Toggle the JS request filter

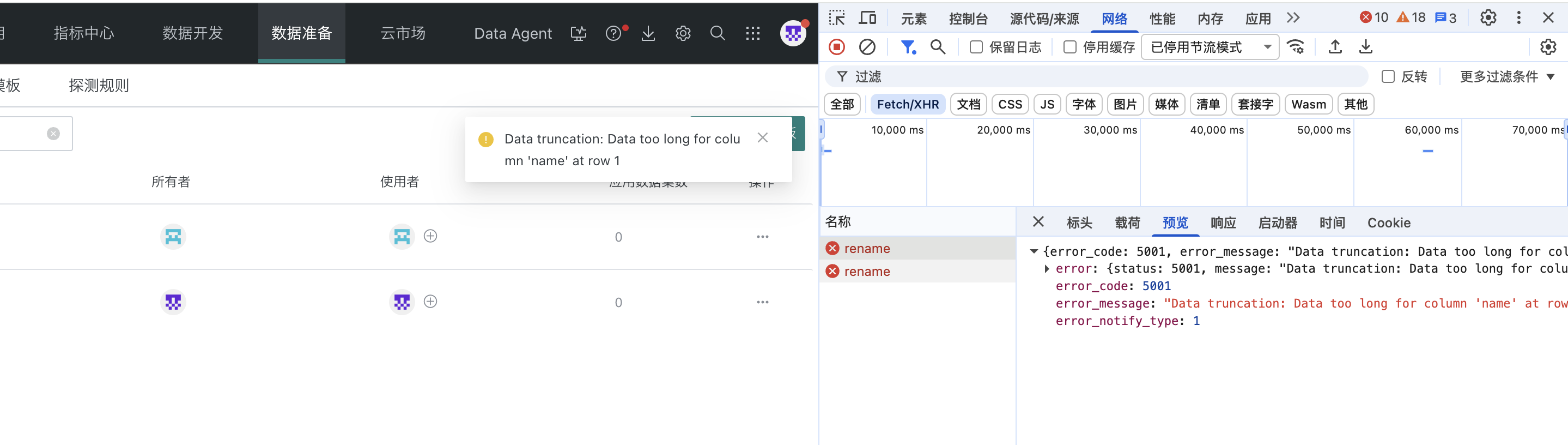pyautogui.click(x=1047, y=104)
